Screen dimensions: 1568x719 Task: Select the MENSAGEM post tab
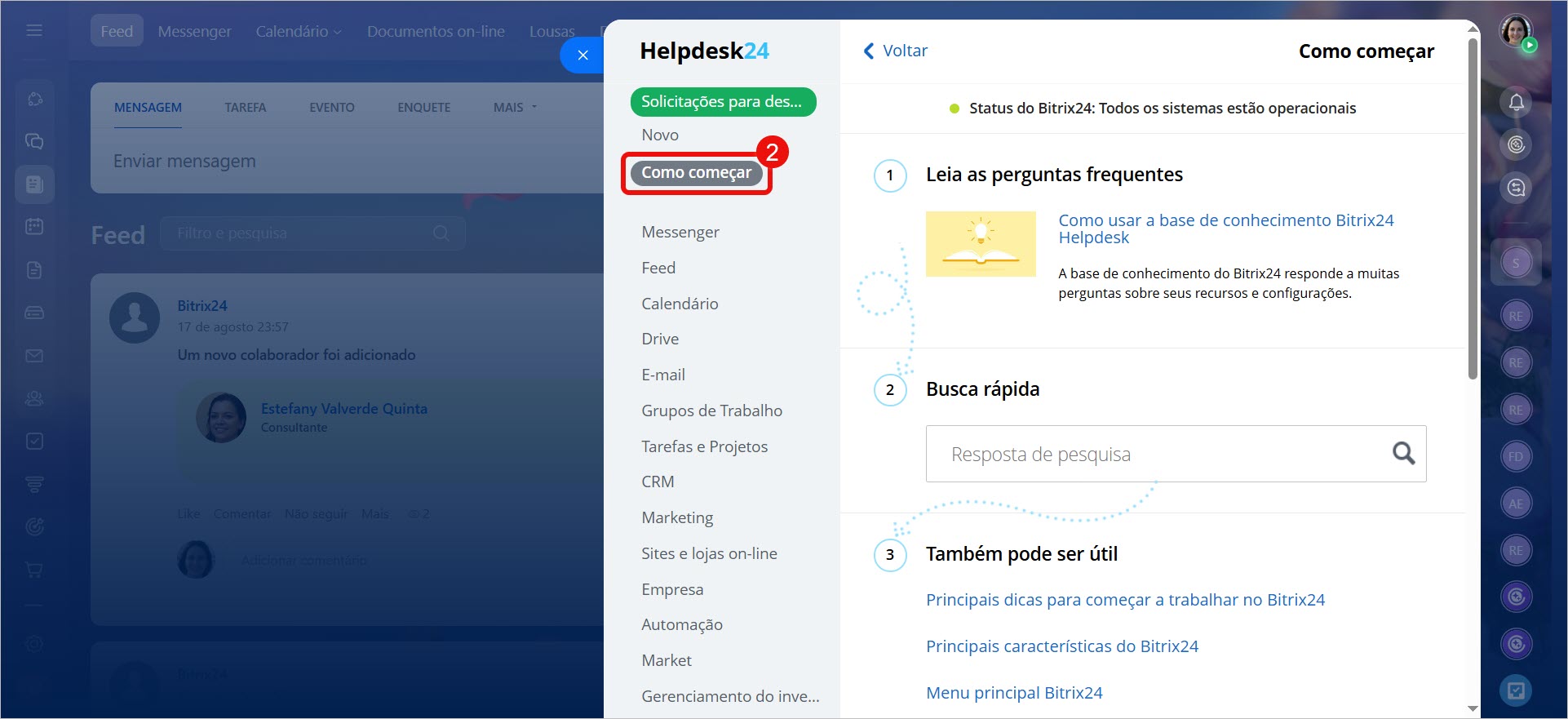pos(148,107)
